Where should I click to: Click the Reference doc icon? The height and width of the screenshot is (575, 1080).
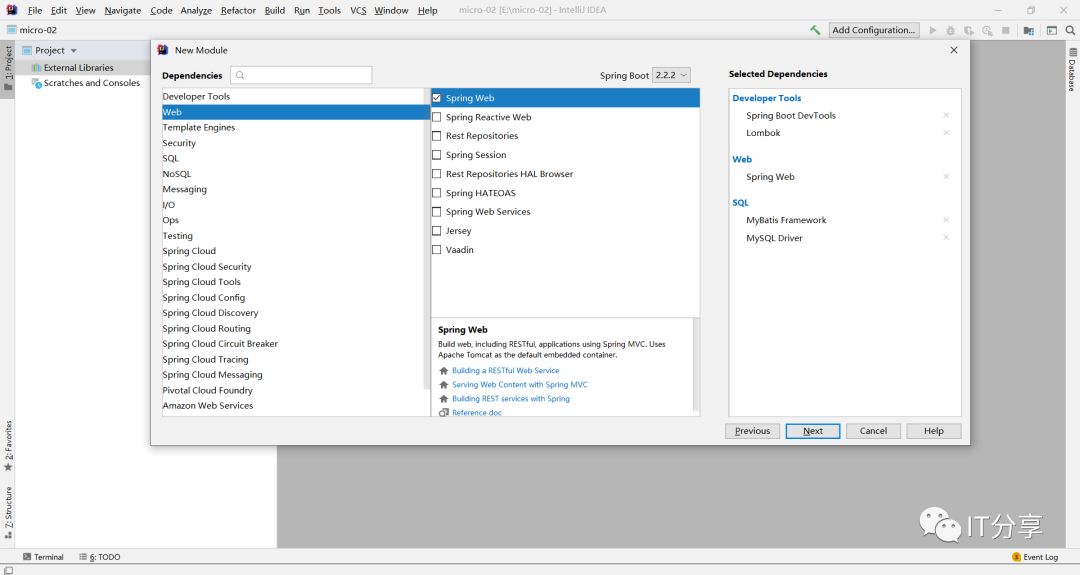444,412
